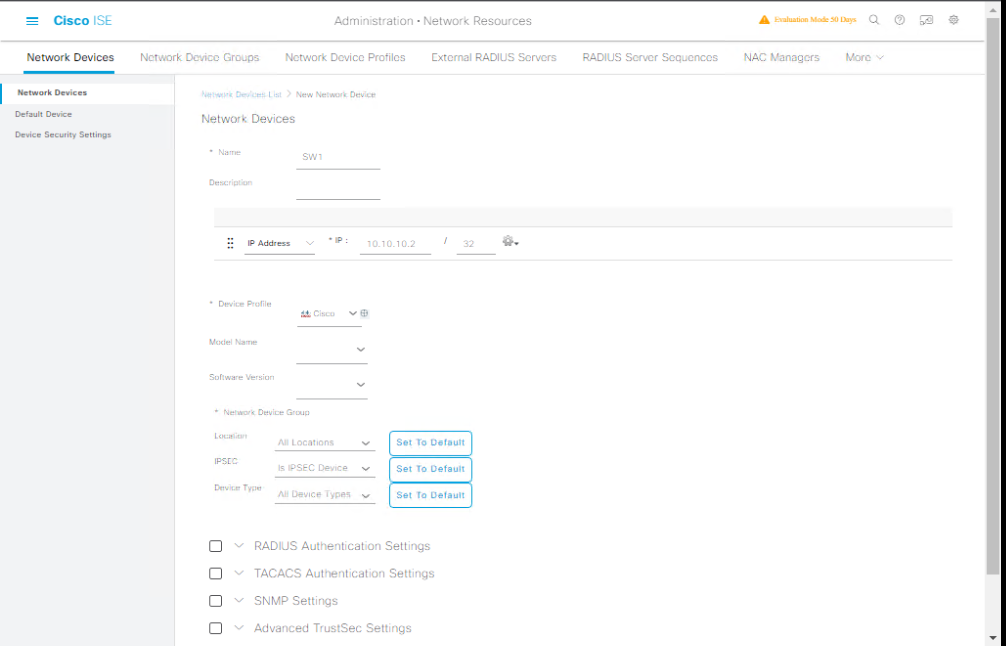The height and width of the screenshot is (646, 1006).
Task: Open the Model Name dropdown
Action: coord(332,350)
